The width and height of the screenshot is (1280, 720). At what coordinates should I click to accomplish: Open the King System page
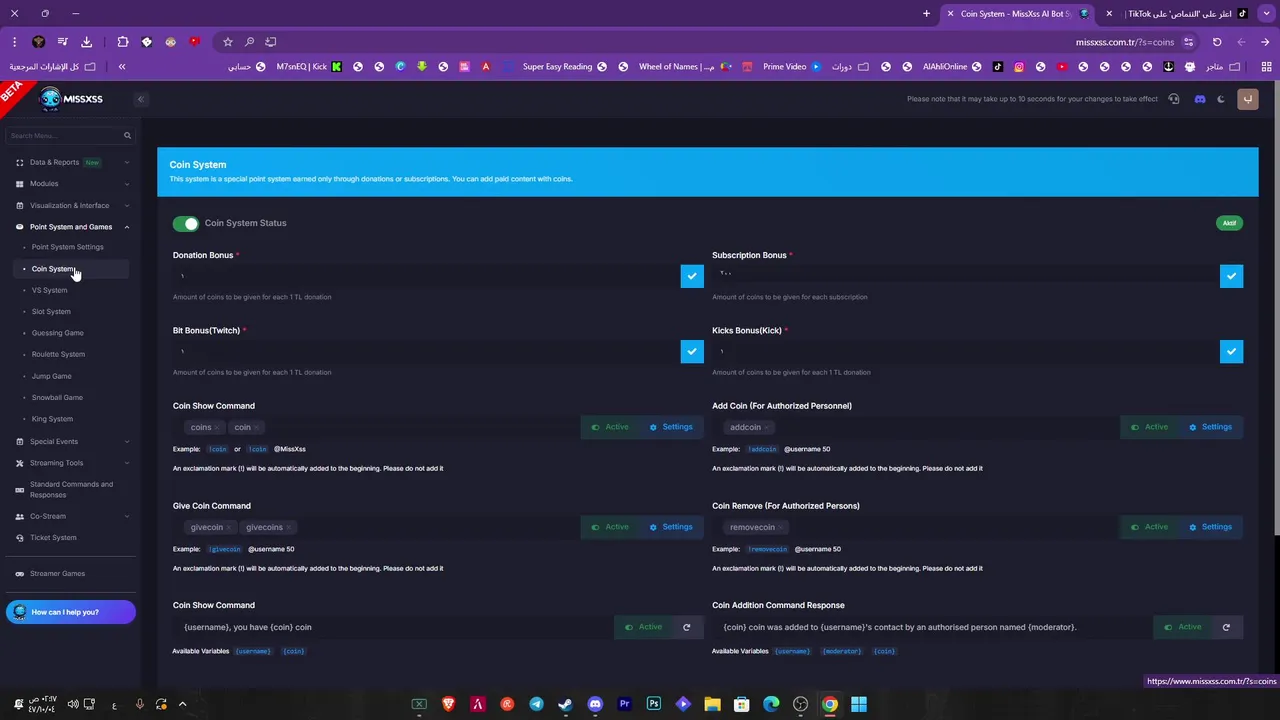(x=52, y=419)
